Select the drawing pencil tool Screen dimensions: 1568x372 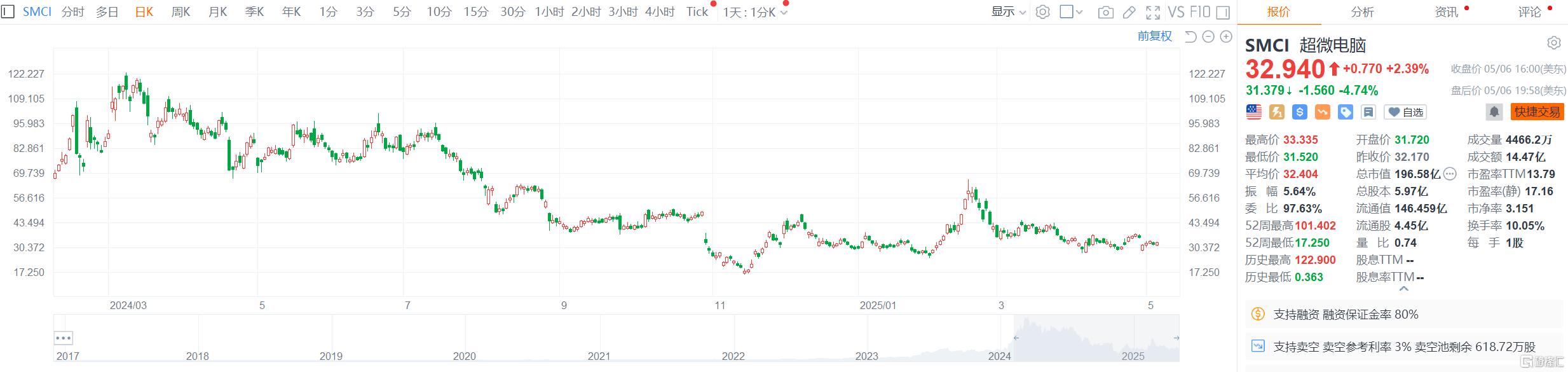1129,12
